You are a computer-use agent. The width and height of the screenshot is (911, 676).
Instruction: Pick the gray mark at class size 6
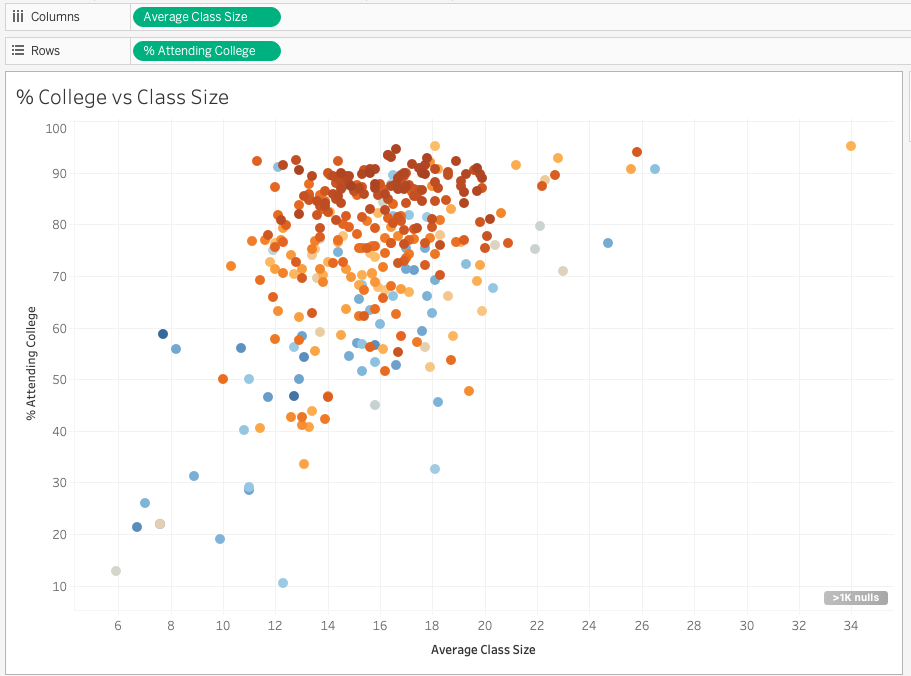tap(116, 571)
